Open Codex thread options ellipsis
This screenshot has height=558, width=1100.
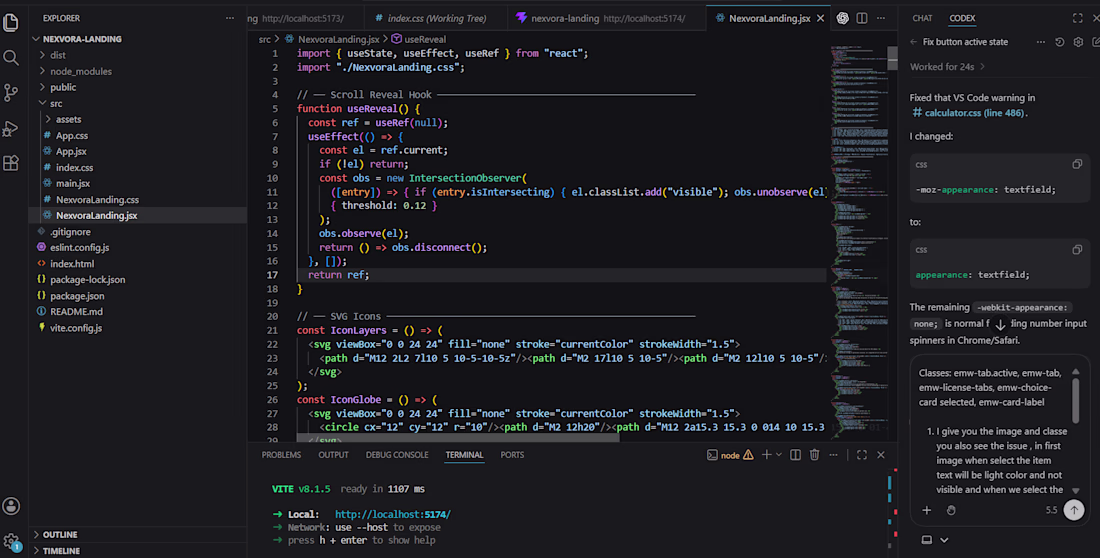coord(1040,42)
